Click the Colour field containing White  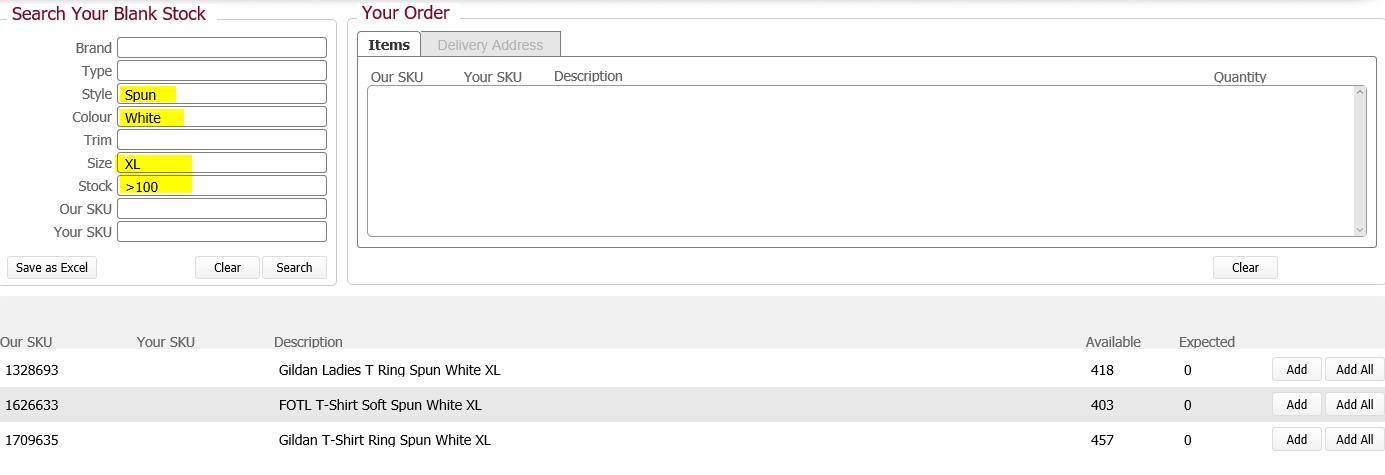[x=222, y=117]
